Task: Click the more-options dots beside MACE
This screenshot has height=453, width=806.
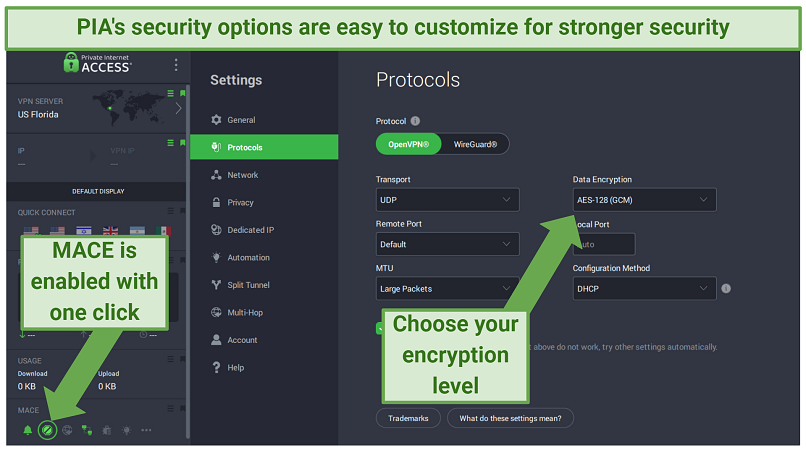Action: click(x=146, y=430)
